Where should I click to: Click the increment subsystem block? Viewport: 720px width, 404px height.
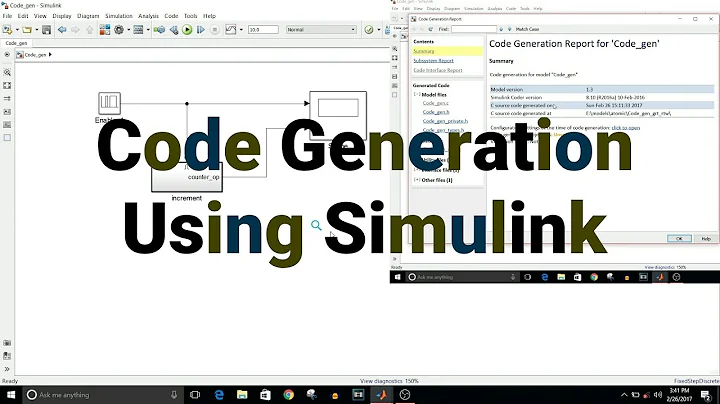(x=187, y=177)
